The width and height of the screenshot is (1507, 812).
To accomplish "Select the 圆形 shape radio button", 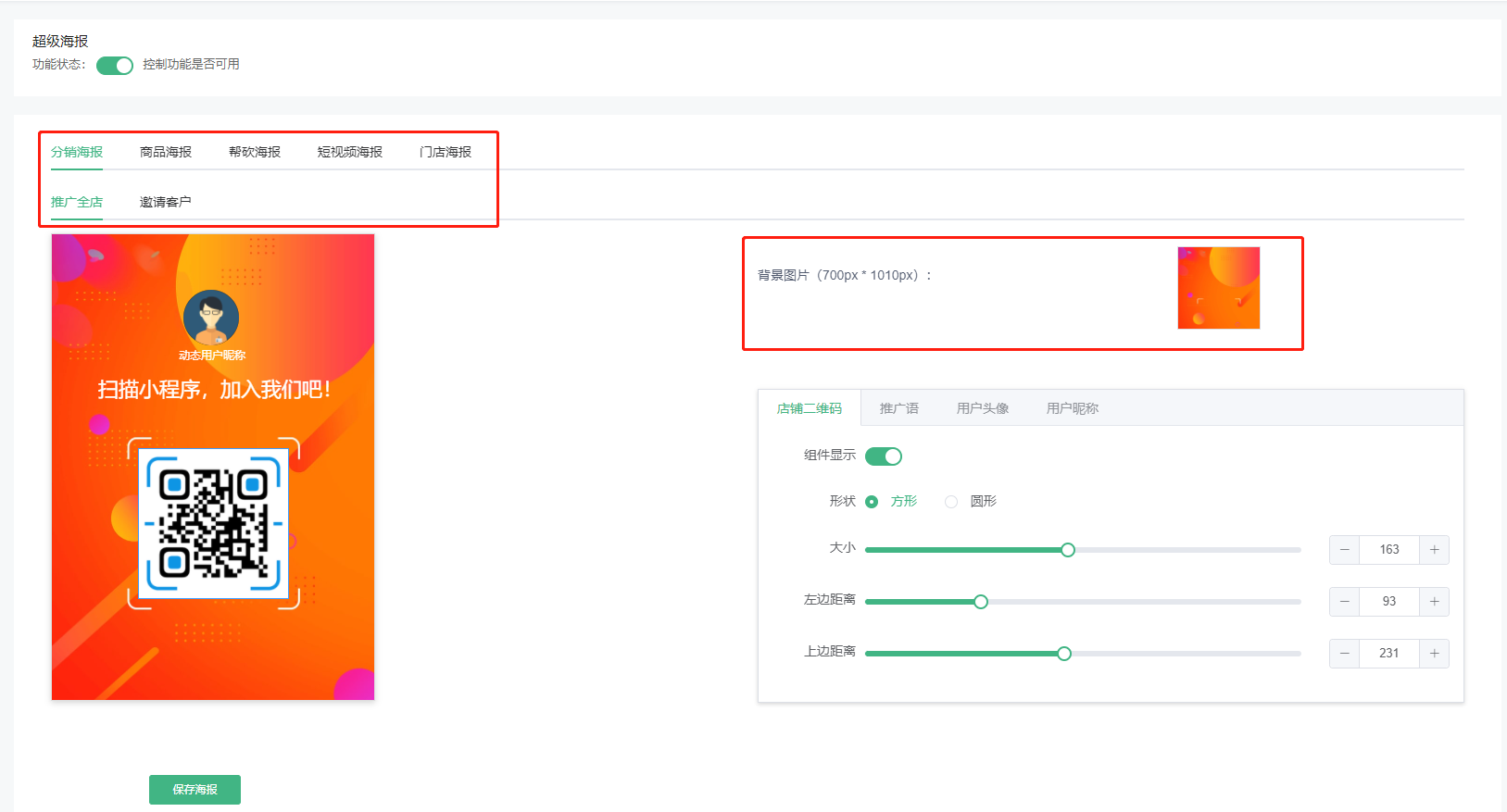I will click(951, 502).
